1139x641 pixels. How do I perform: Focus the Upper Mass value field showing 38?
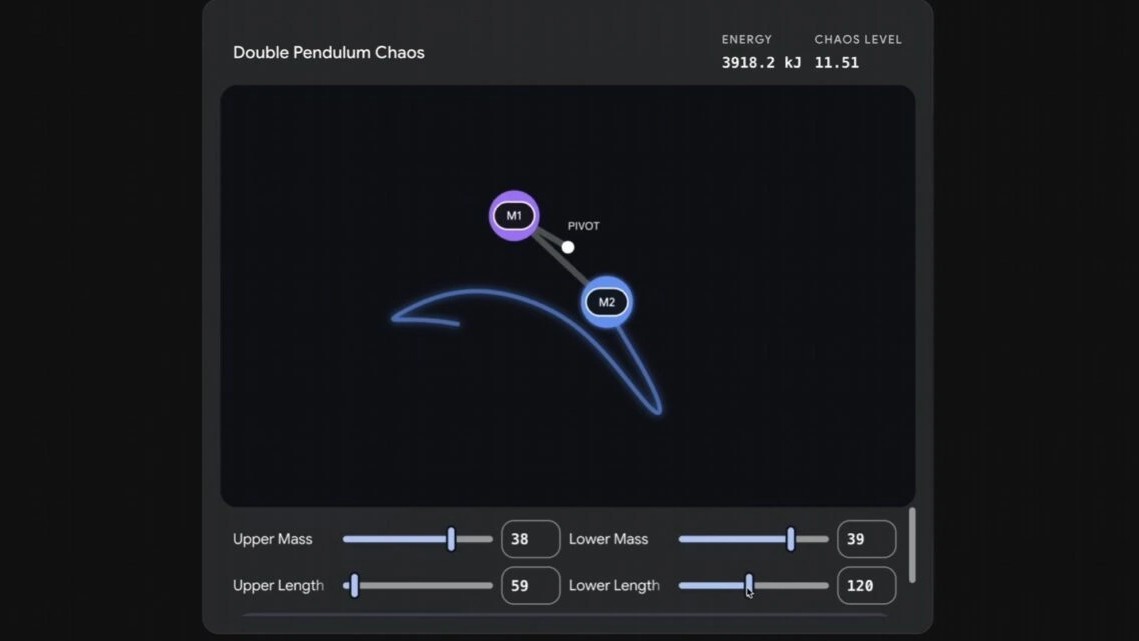point(530,539)
